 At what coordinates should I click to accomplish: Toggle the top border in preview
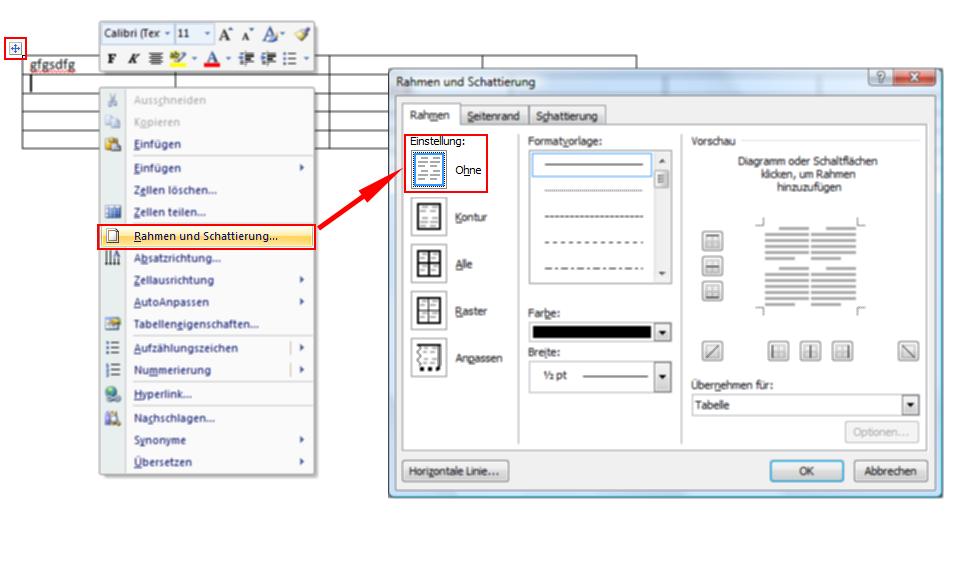[x=713, y=241]
